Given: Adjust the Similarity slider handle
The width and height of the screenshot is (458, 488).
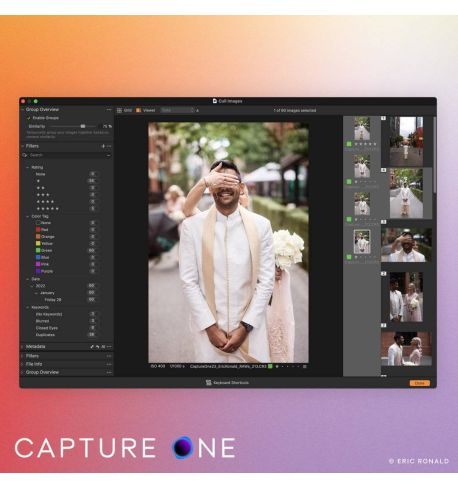Looking at the screenshot, I should (83, 126).
